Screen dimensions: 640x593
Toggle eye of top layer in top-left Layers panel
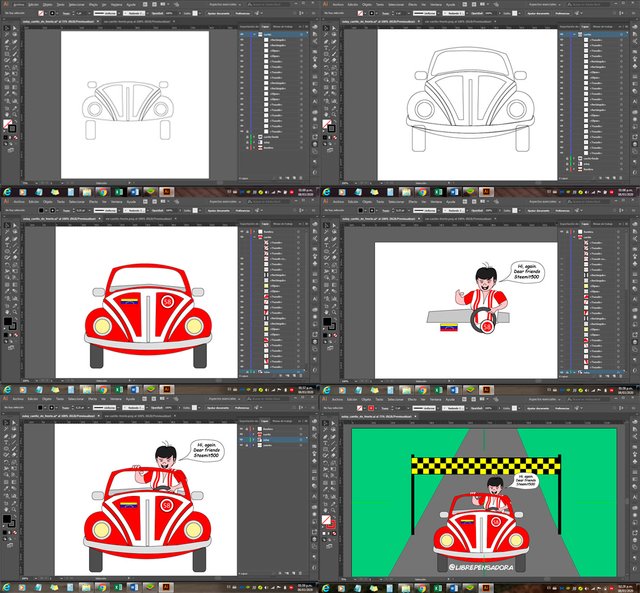pyautogui.click(x=241, y=34)
